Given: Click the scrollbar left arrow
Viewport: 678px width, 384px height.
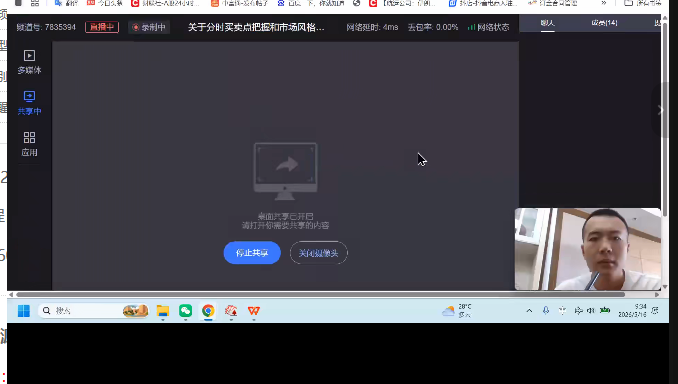Looking at the screenshot, I should [x=11, y=294].
